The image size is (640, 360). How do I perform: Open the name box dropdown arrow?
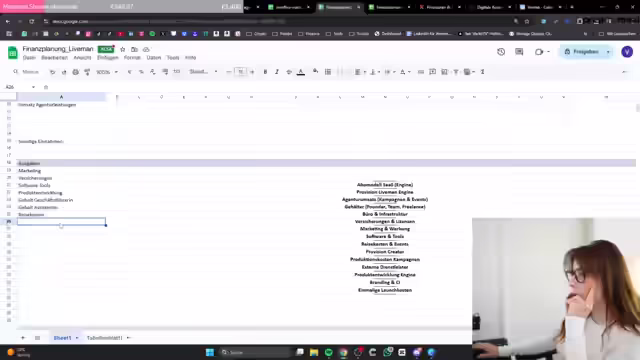pyautogui.click(x=33, y=87)
